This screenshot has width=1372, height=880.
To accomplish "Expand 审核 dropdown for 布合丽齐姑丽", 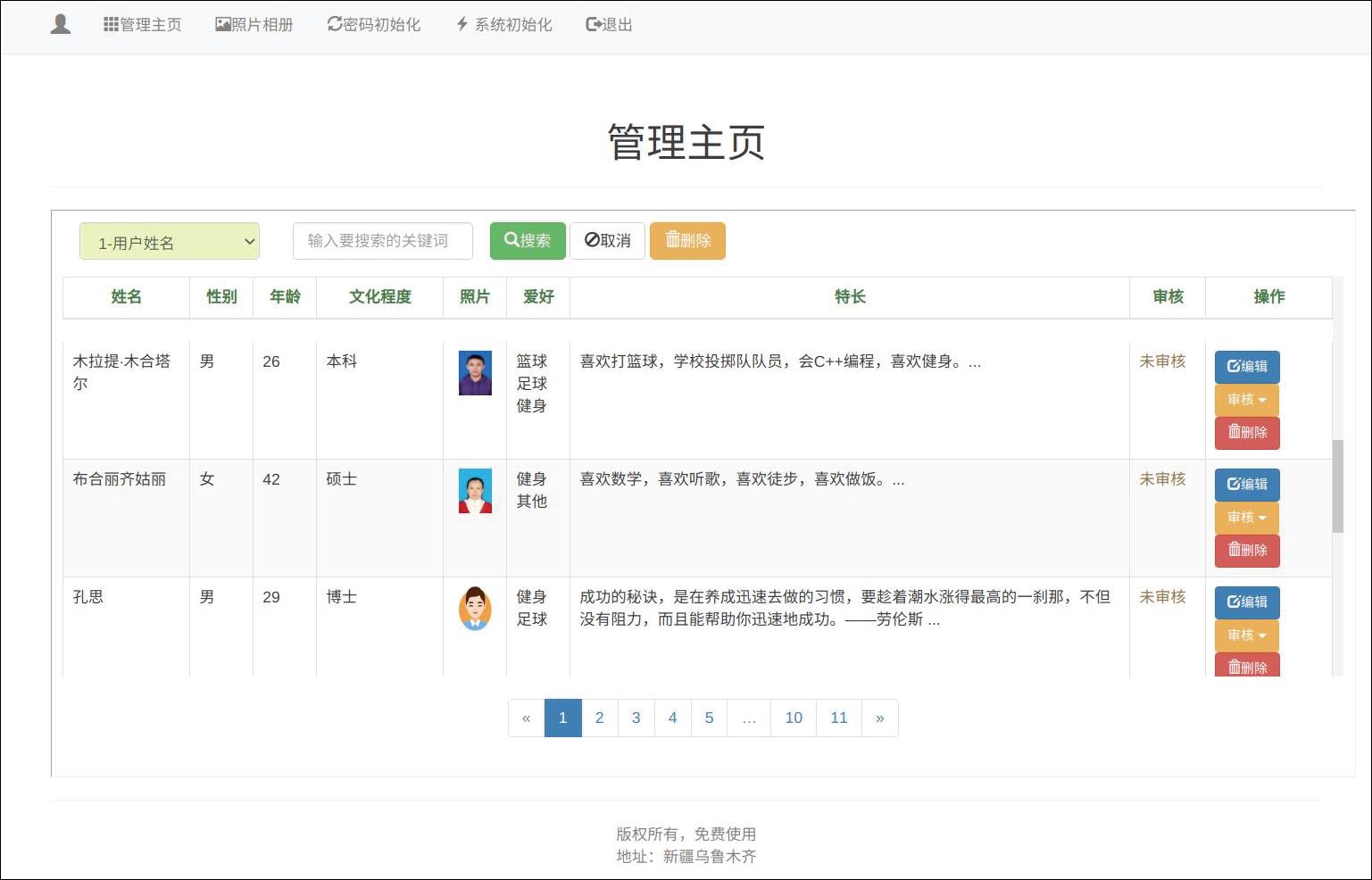I will (1247, 518).
